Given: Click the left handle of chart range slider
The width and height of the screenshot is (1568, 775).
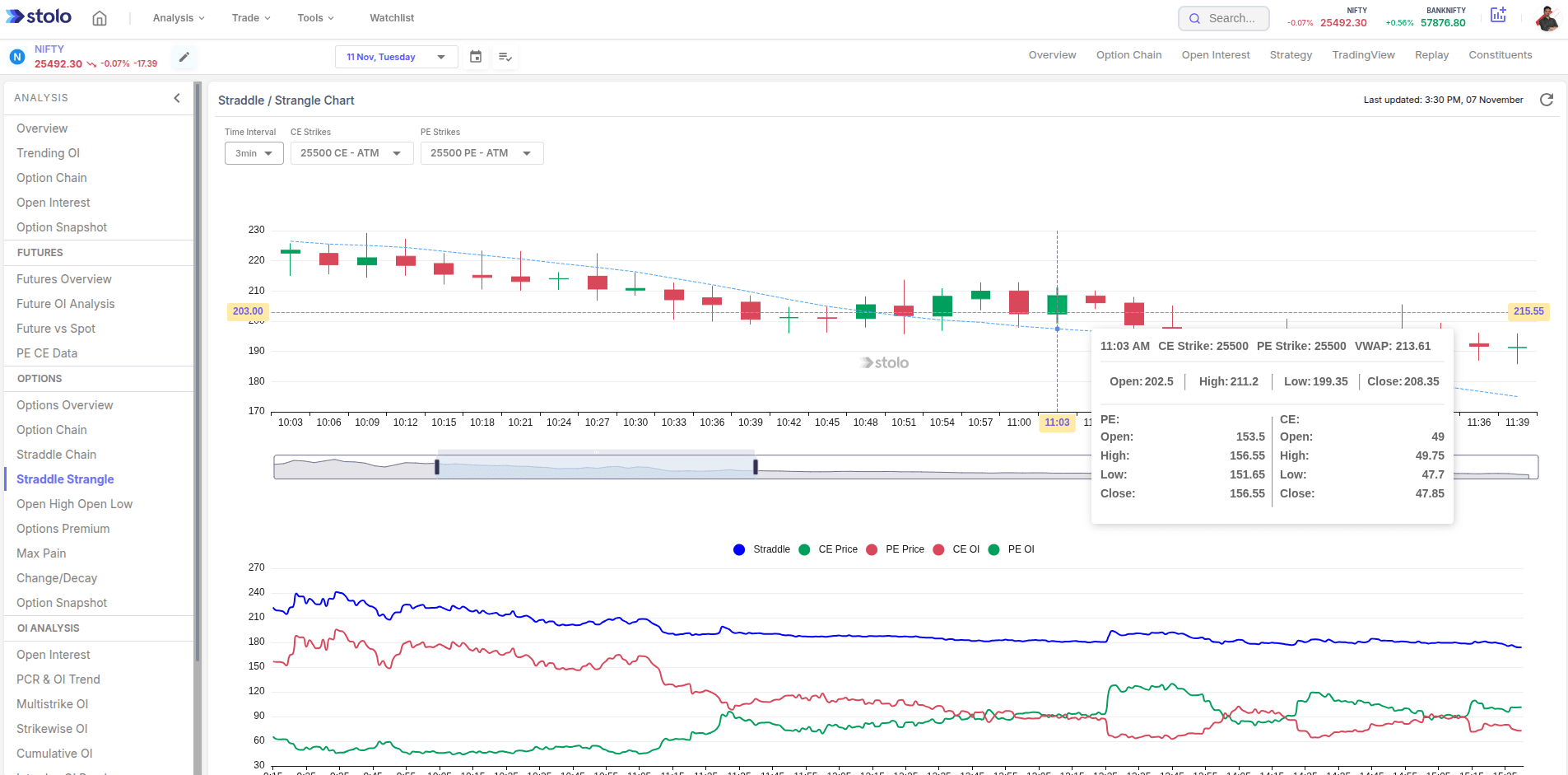Looking at the screenshot, I should pos(437,467).
